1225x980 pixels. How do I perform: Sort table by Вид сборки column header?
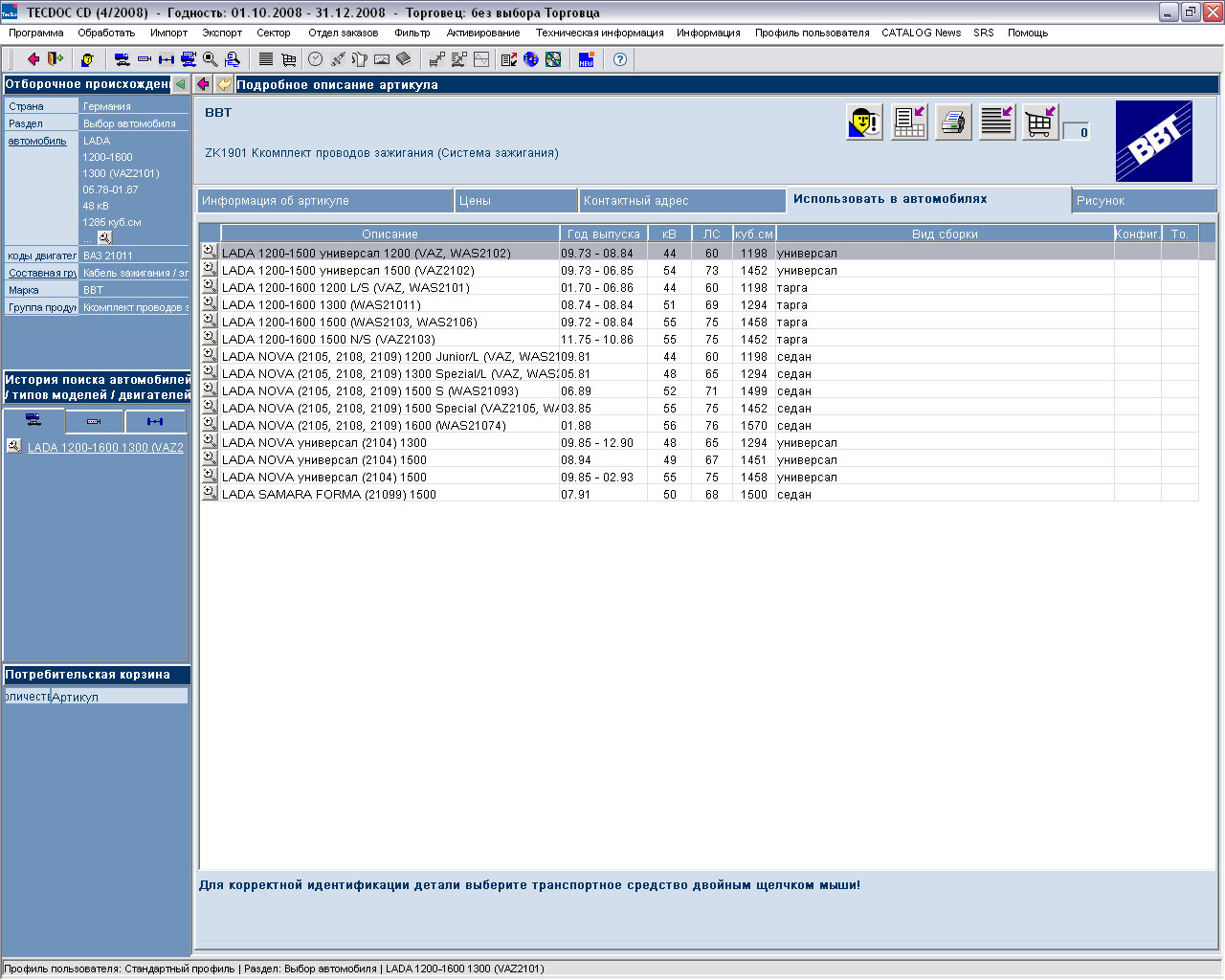pos(945,234)
